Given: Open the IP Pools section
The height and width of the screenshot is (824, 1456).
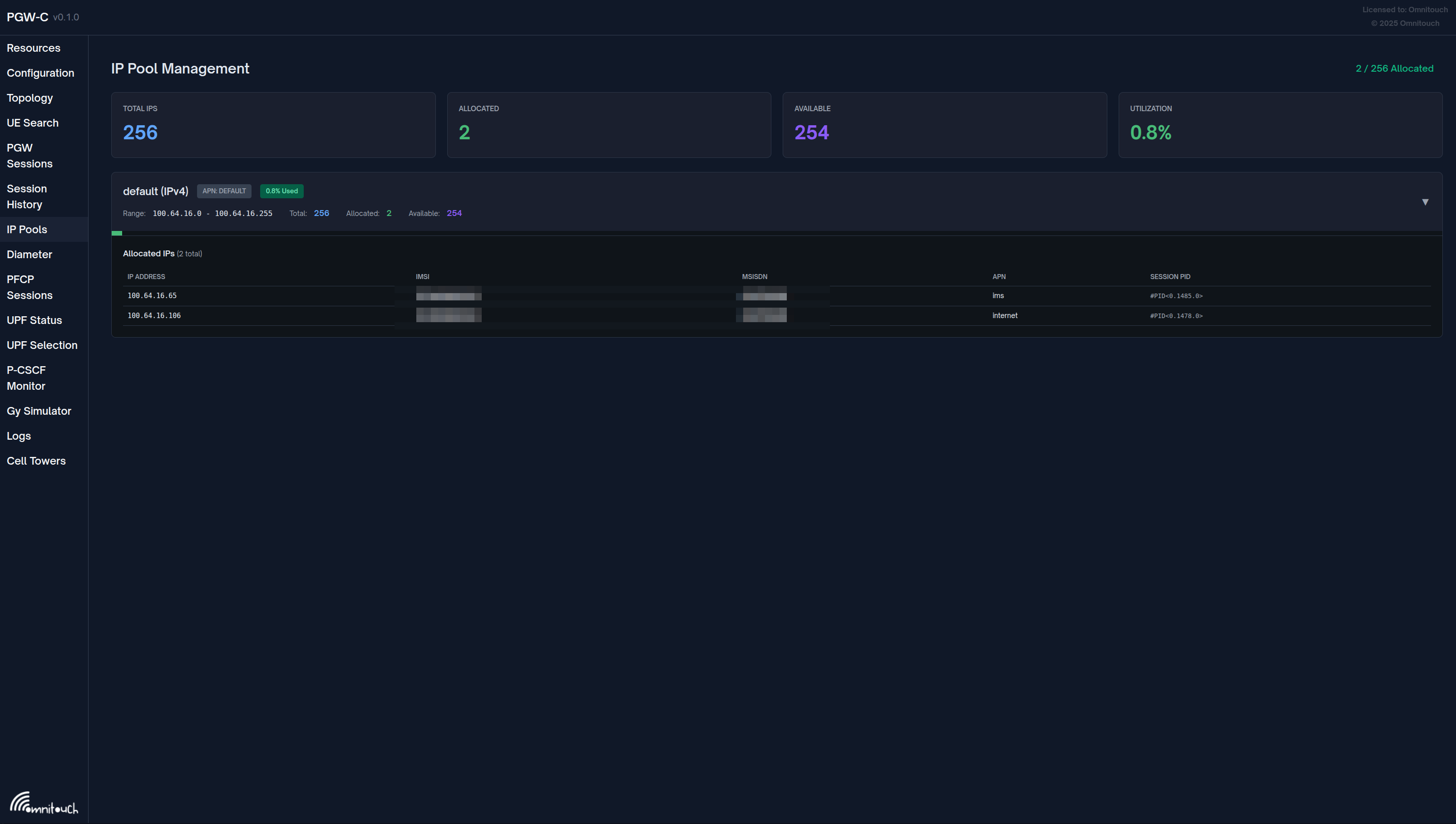Looking at the screenshot, I should click(x=27, y=229).
